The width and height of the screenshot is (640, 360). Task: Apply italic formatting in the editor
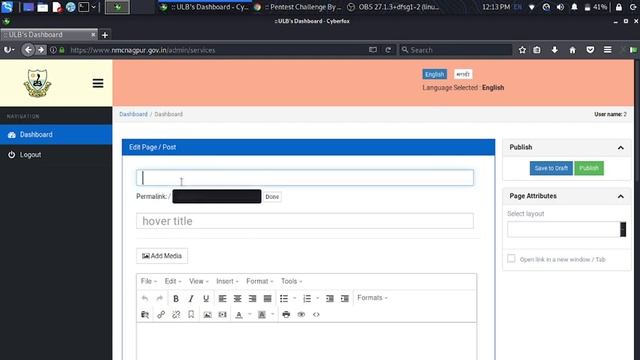(191, 298)
